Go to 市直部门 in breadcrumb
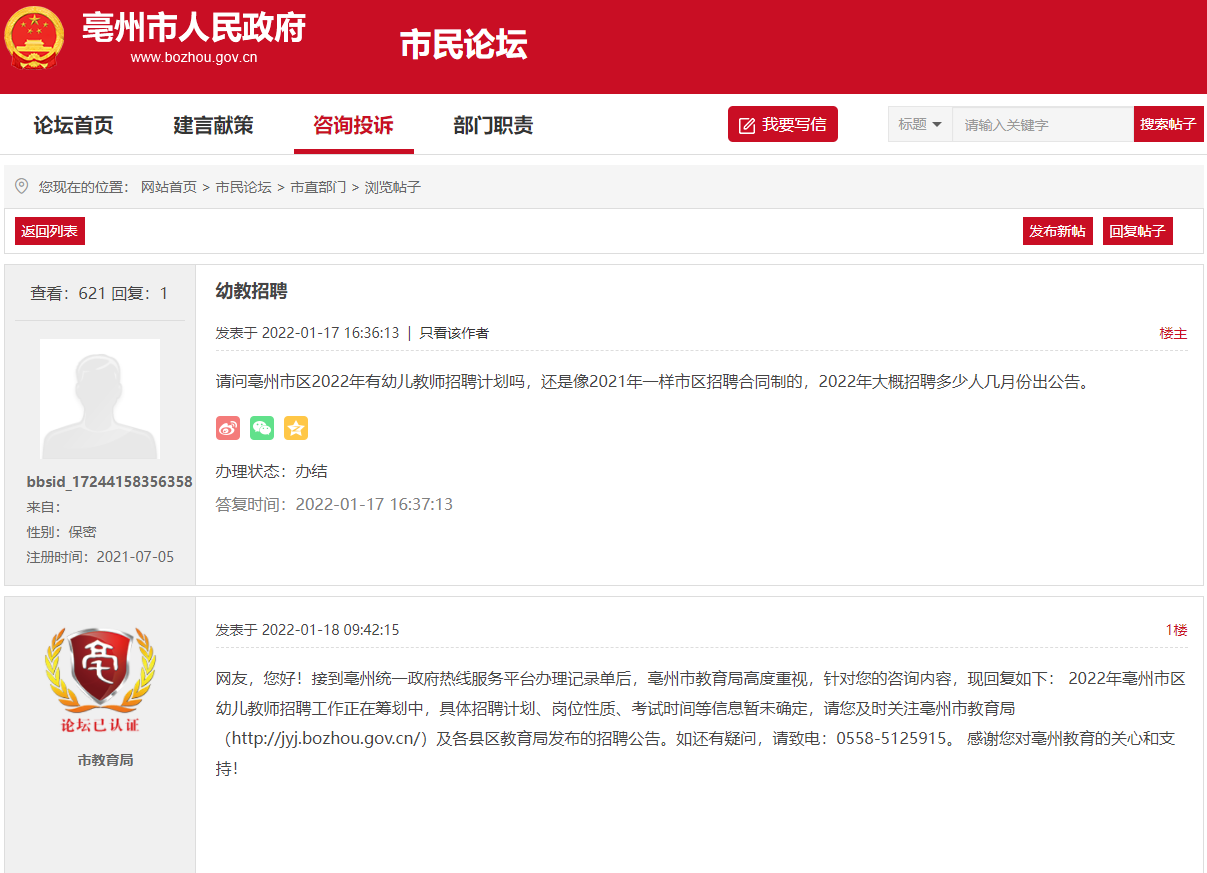Image resolution: width=1207 pixels, height=873 pixels. point(318,187)
